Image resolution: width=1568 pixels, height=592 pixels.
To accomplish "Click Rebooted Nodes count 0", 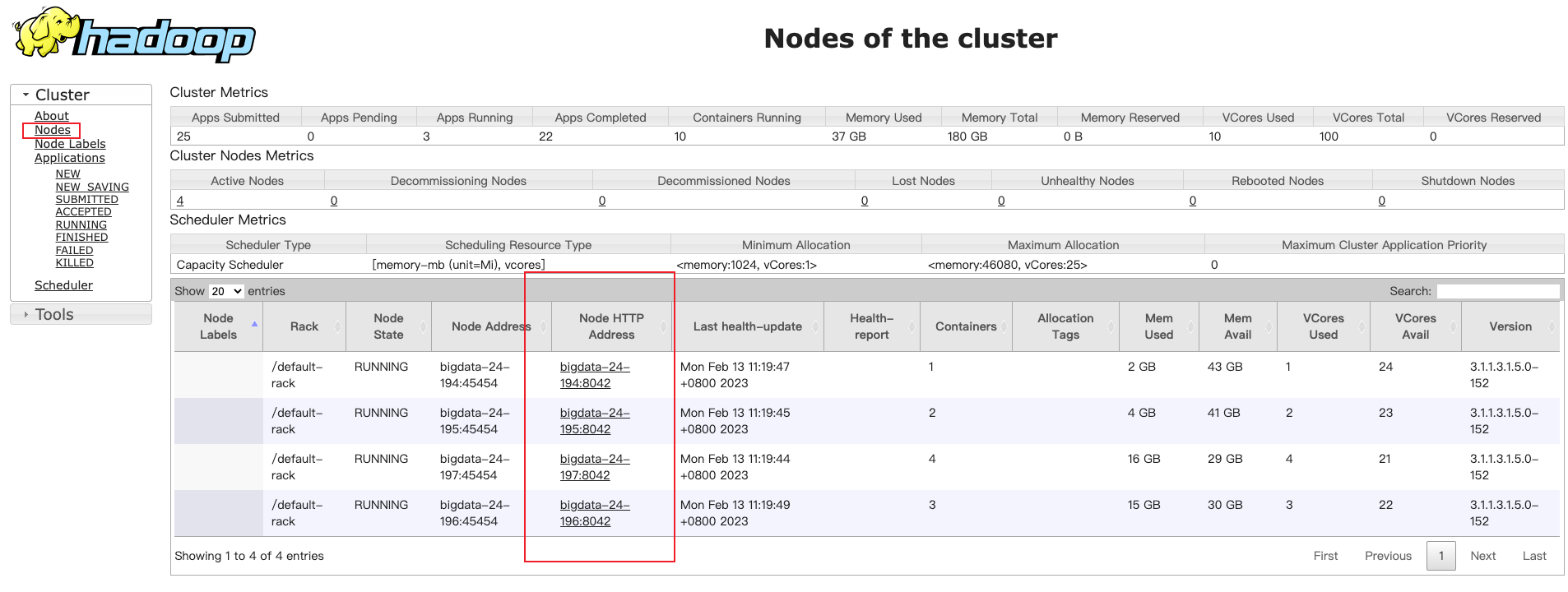I will click(x=1193, y=201).
